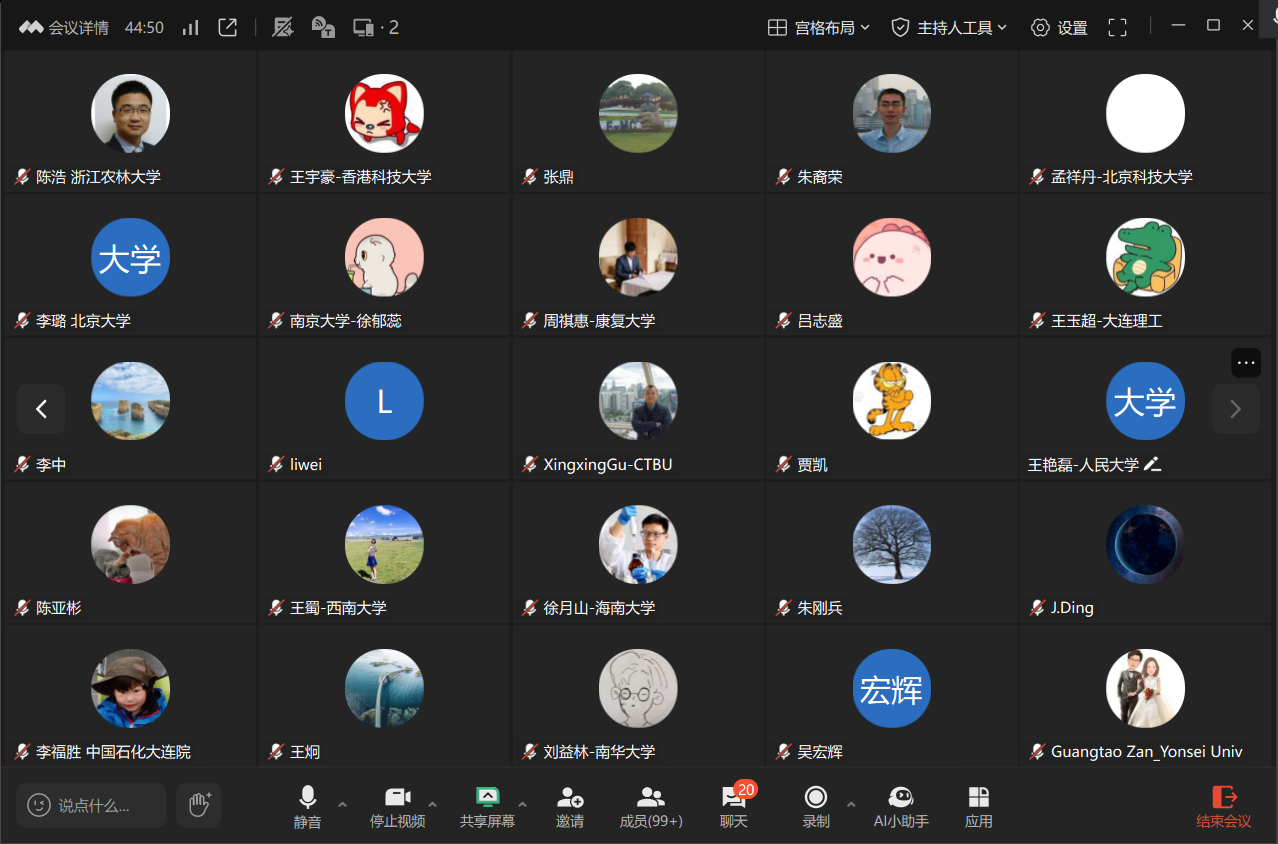The image size is (1278, 844).
Task: Expand the 宫格布局 layout dropdown
Action: 819,28
